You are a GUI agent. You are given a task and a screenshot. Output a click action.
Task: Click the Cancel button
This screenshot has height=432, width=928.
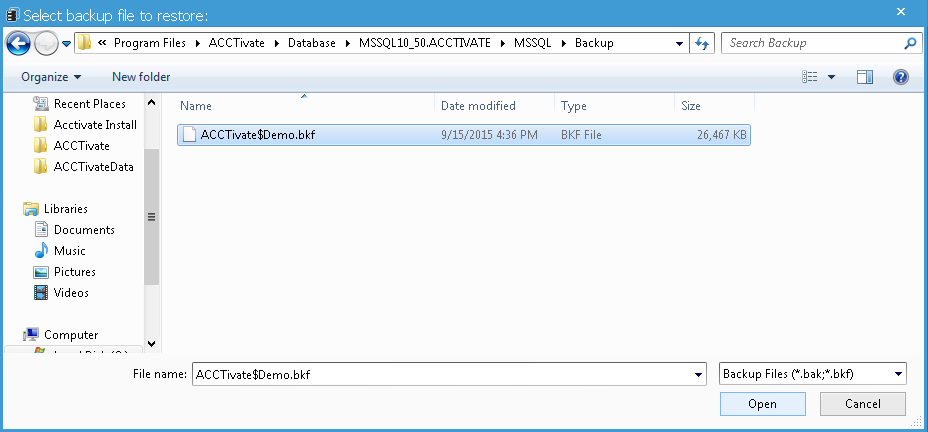pos(862,404)
